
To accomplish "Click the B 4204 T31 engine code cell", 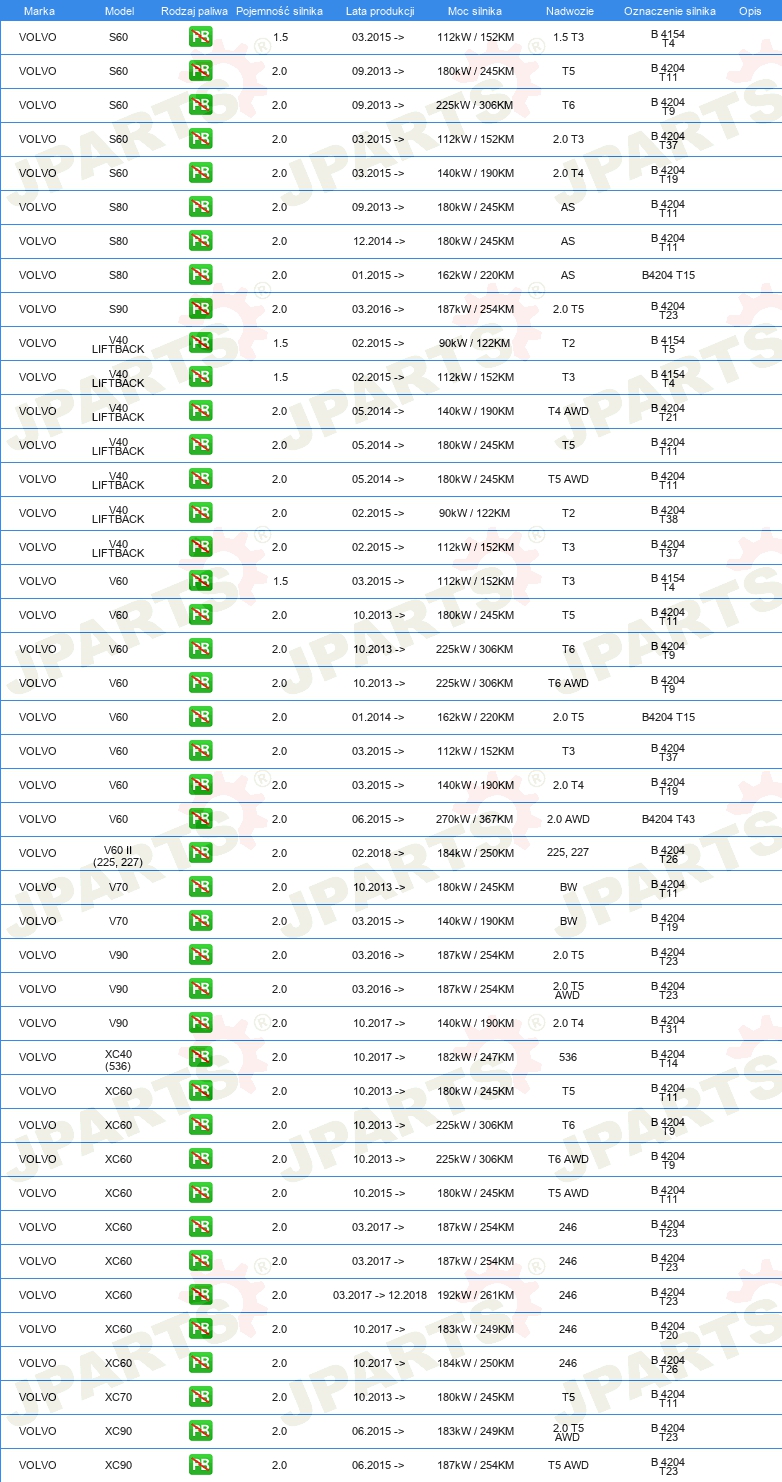I will tap(668, 1024).
